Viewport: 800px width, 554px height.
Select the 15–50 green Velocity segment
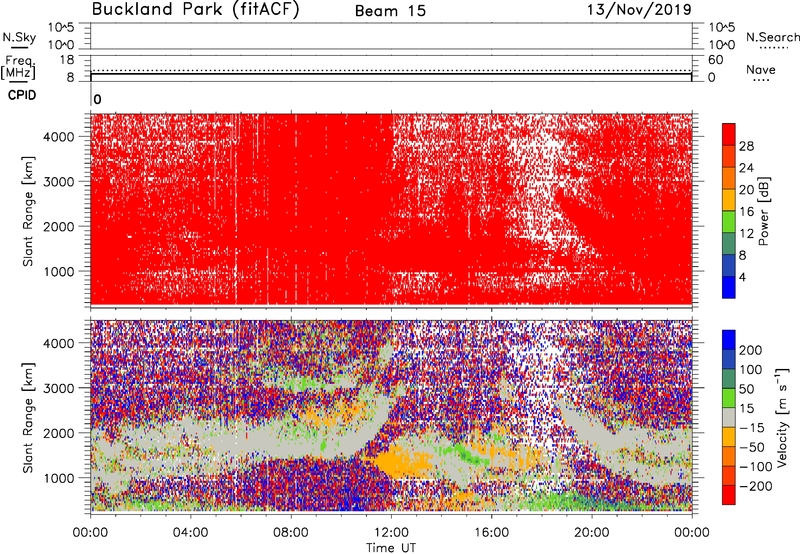[x=729, y=398]
